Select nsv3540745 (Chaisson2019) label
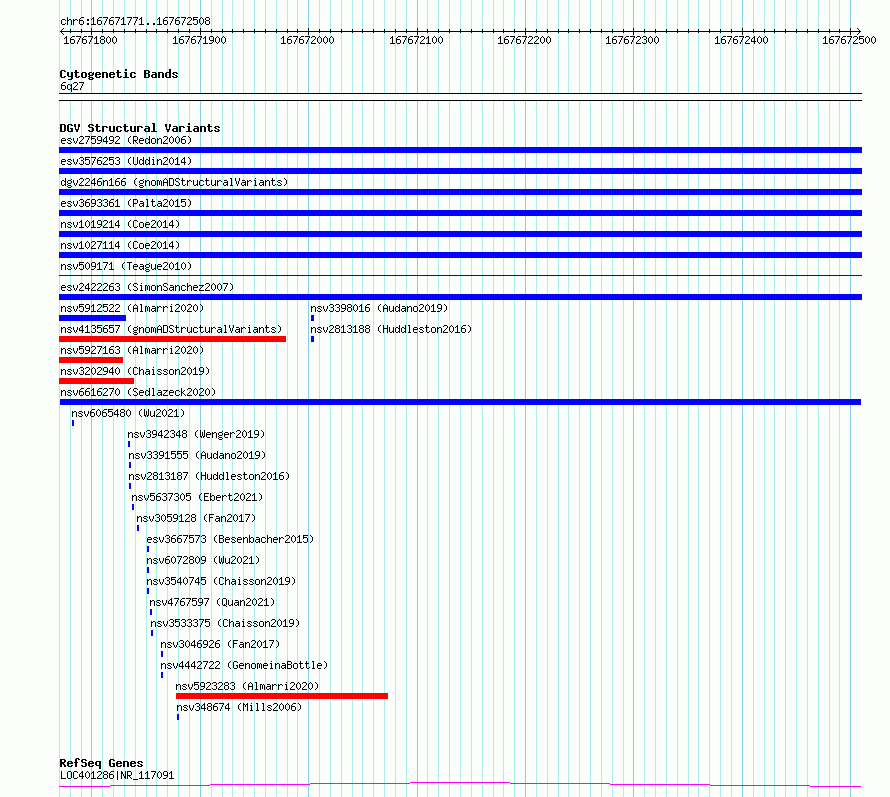Image resolution: width=890 pixels, height=797 pixels. (x=221, y=581)
